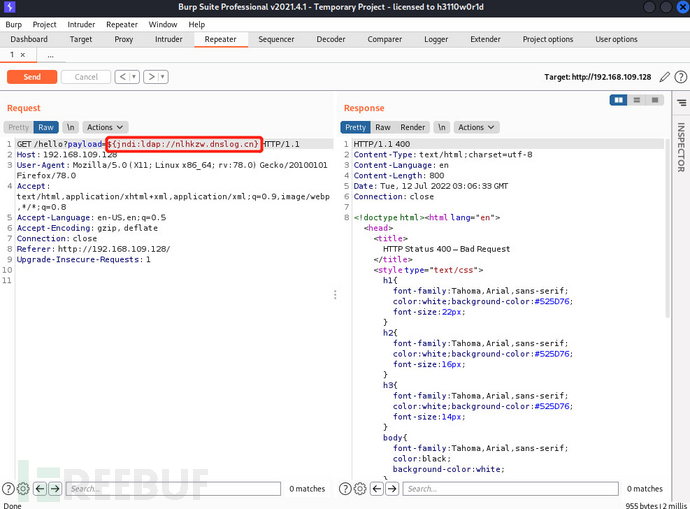
Task: Toggle \n non-printable chars in Request
Action: [70, 127]
